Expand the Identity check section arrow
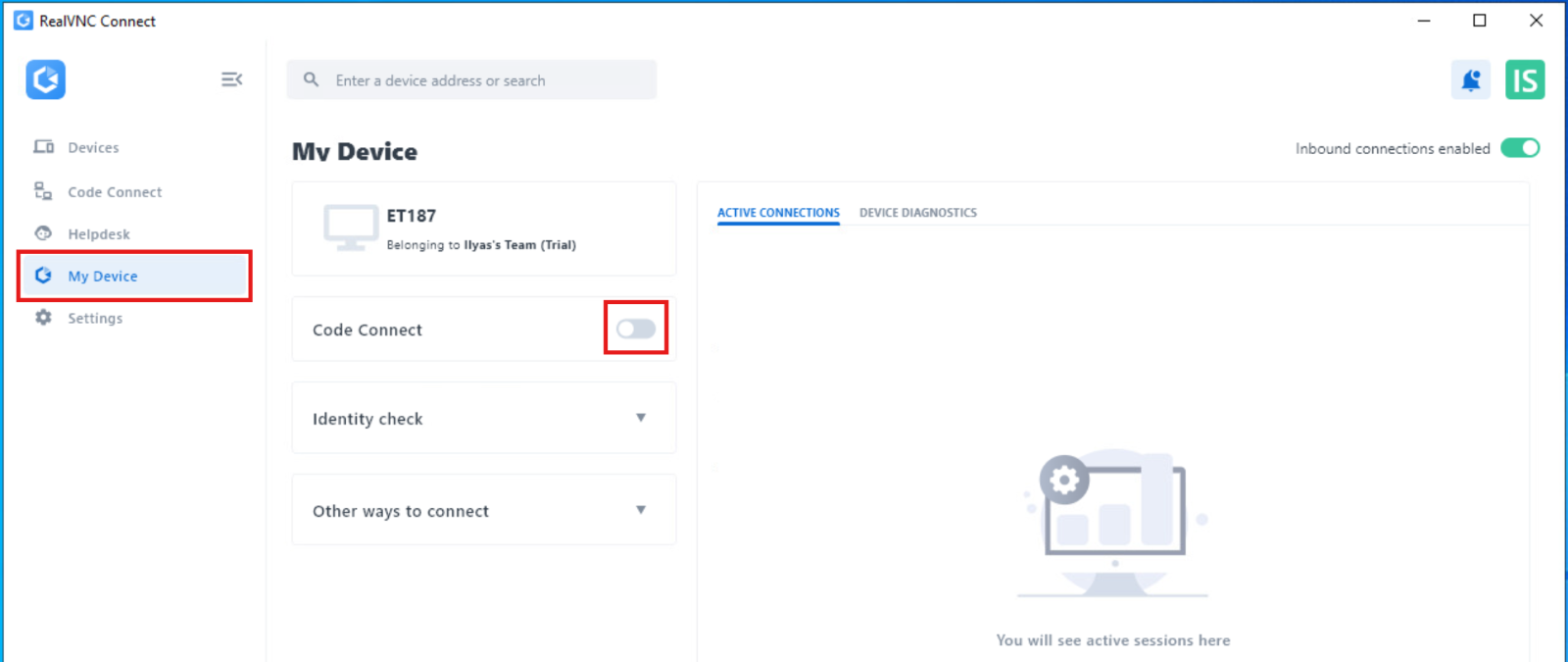 641,418
